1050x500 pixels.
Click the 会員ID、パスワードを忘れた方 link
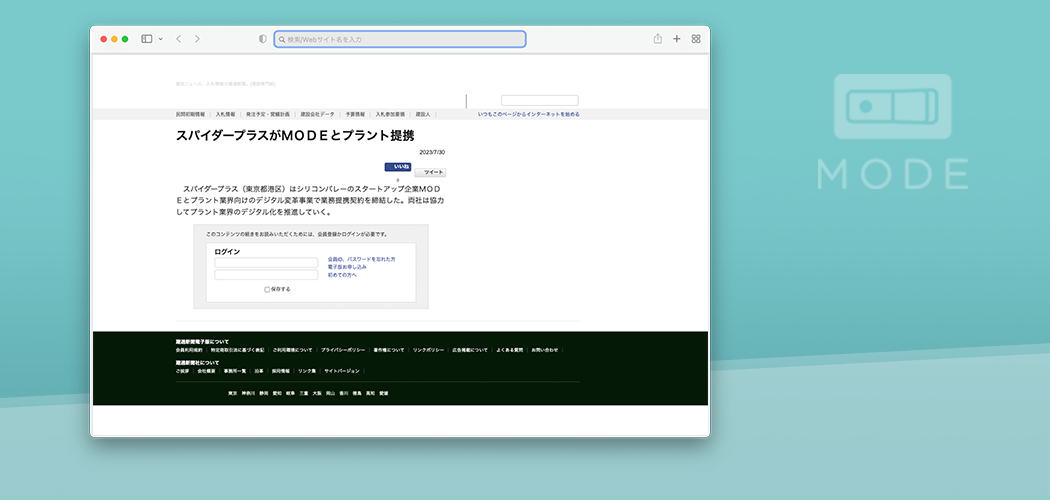pyautogui.click(x=361, y=259)
